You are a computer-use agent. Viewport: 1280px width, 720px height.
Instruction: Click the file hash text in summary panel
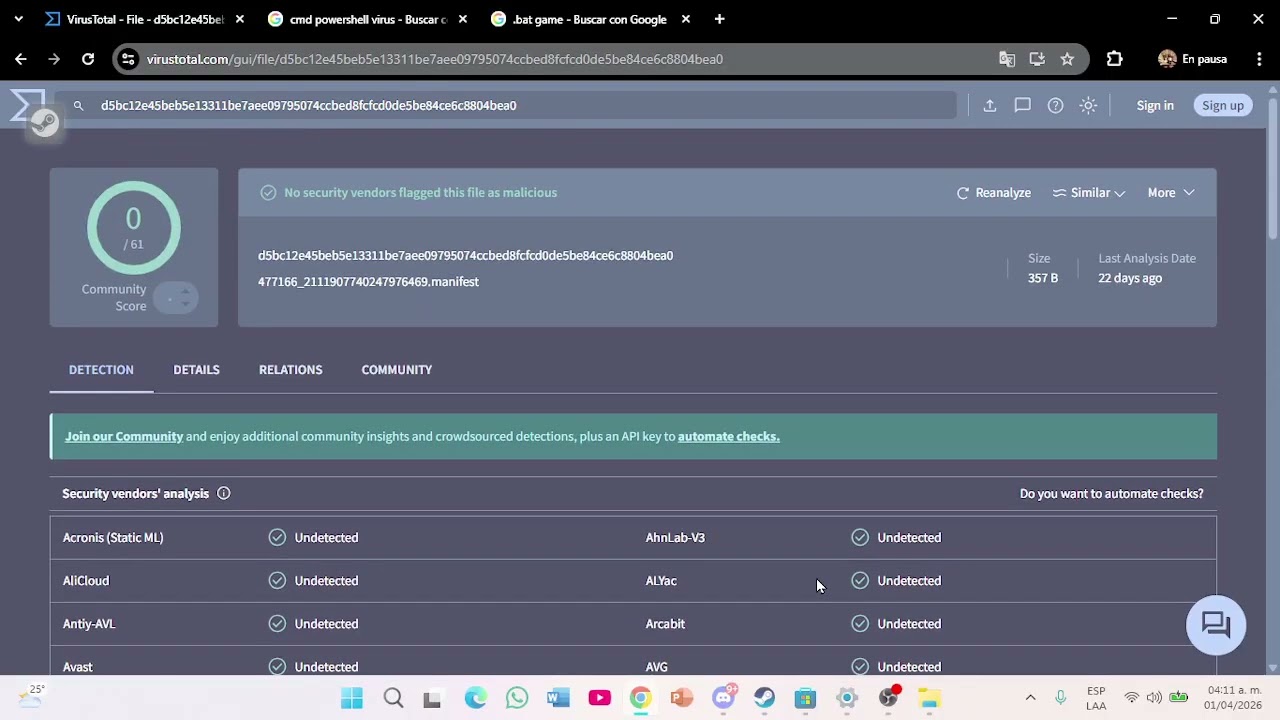(465, 255)
